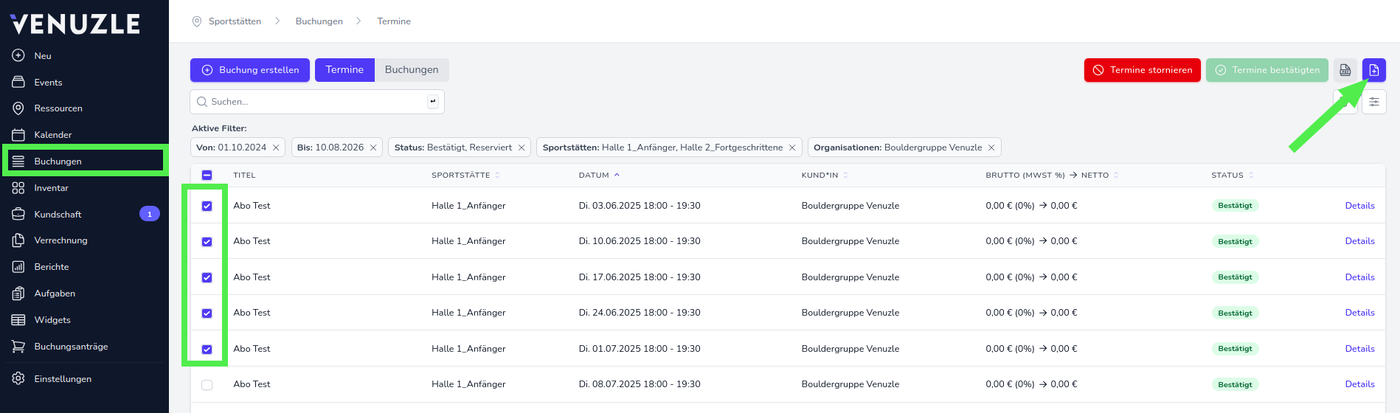Viewport: 1400px width, 413px height.
Task: Remove the 'Von: 01.10.2024' filter
Action: (276, 147)
